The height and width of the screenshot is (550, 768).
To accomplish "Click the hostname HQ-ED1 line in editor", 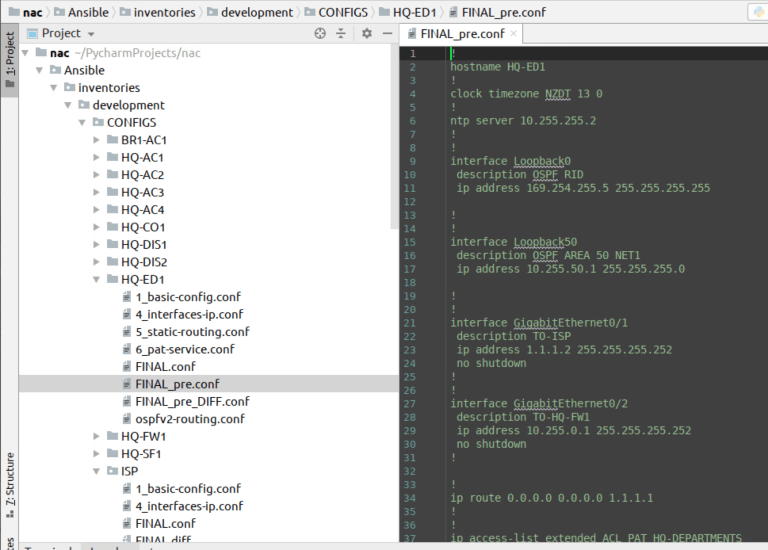I will [x=498, y=67].
